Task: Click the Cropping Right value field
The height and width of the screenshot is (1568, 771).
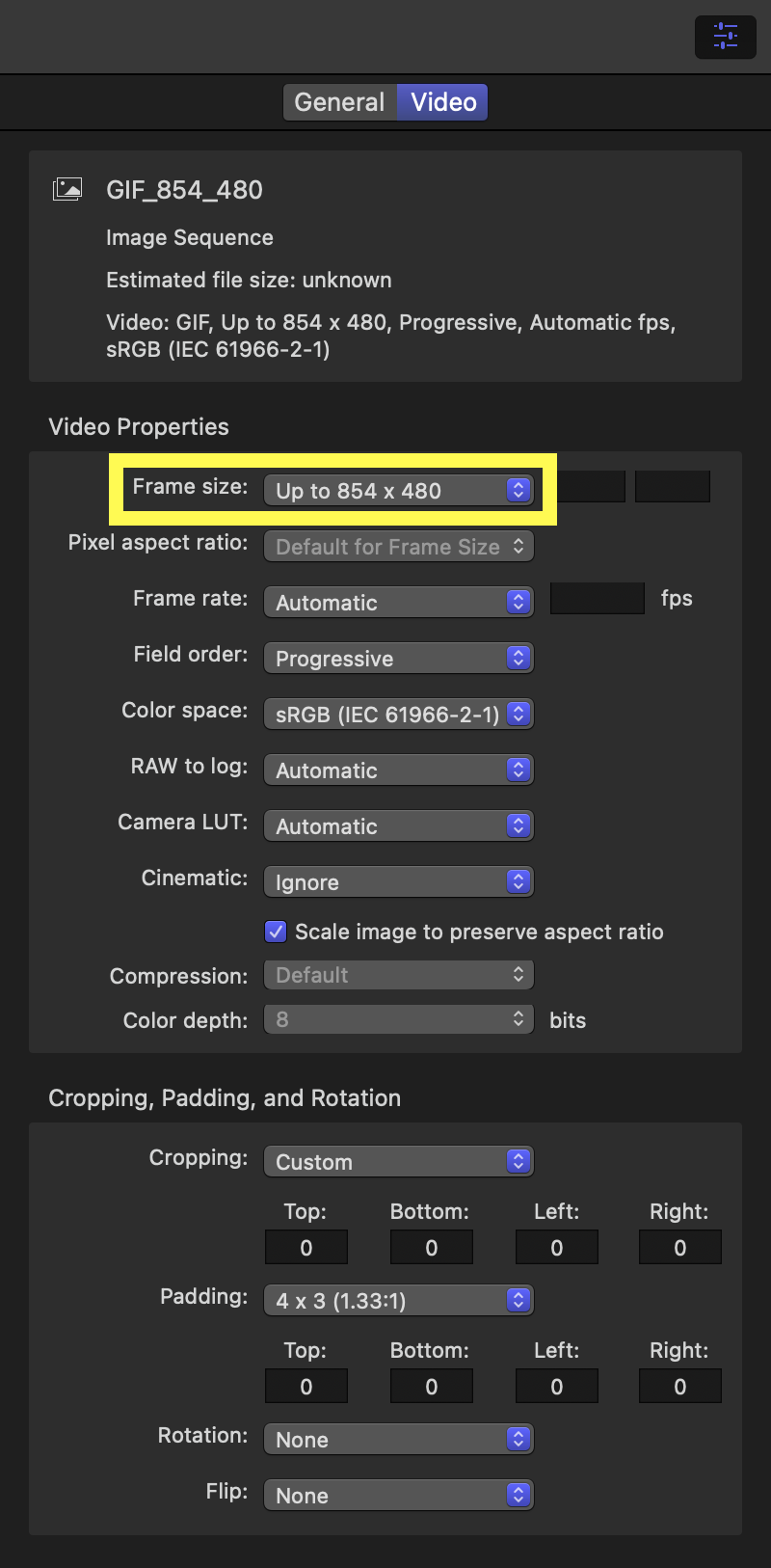Action: point(680,1247)
